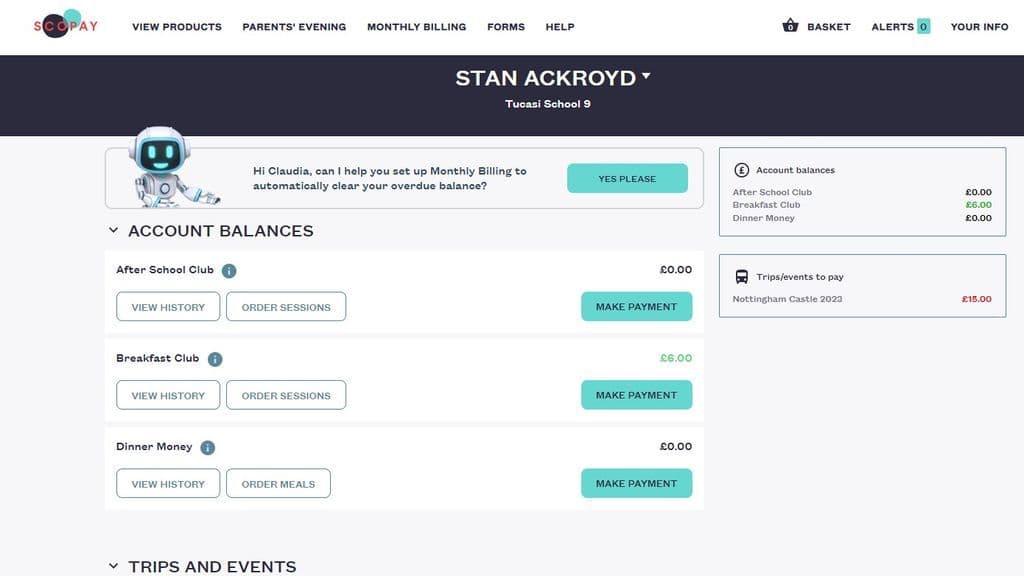
Task: Click the SCOPAY logo
Action: coord(64,26)
